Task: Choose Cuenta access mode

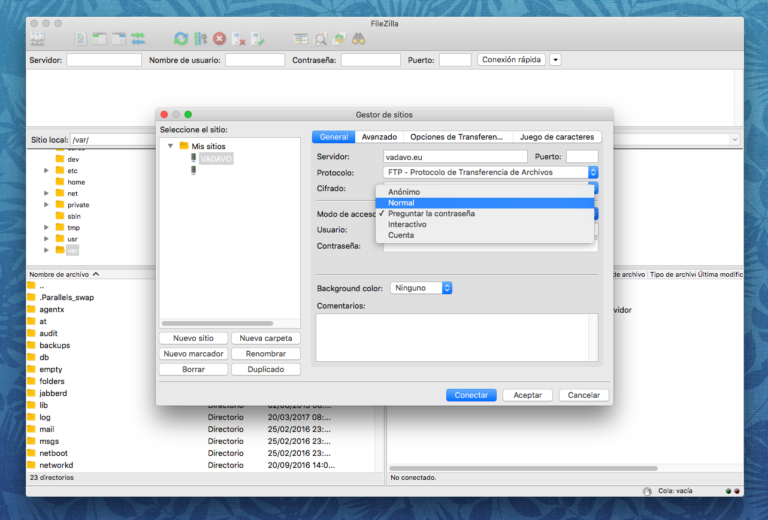Action: [x=484, y=235]
